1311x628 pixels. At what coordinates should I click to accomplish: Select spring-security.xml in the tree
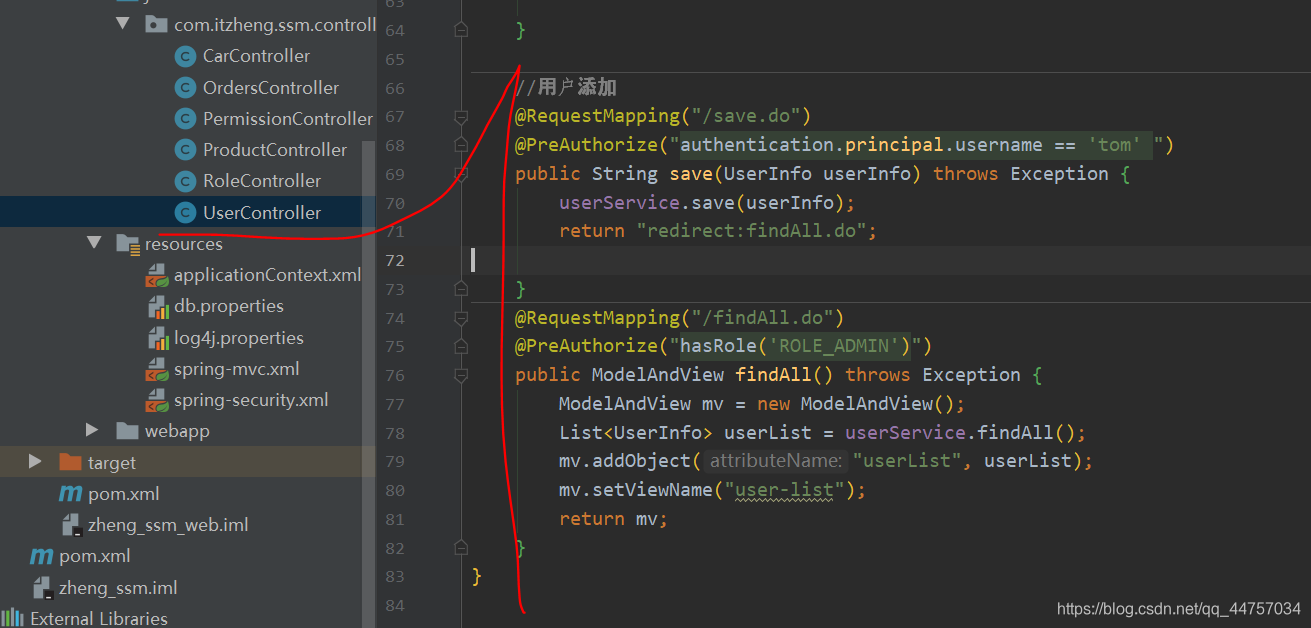point(251,400)
